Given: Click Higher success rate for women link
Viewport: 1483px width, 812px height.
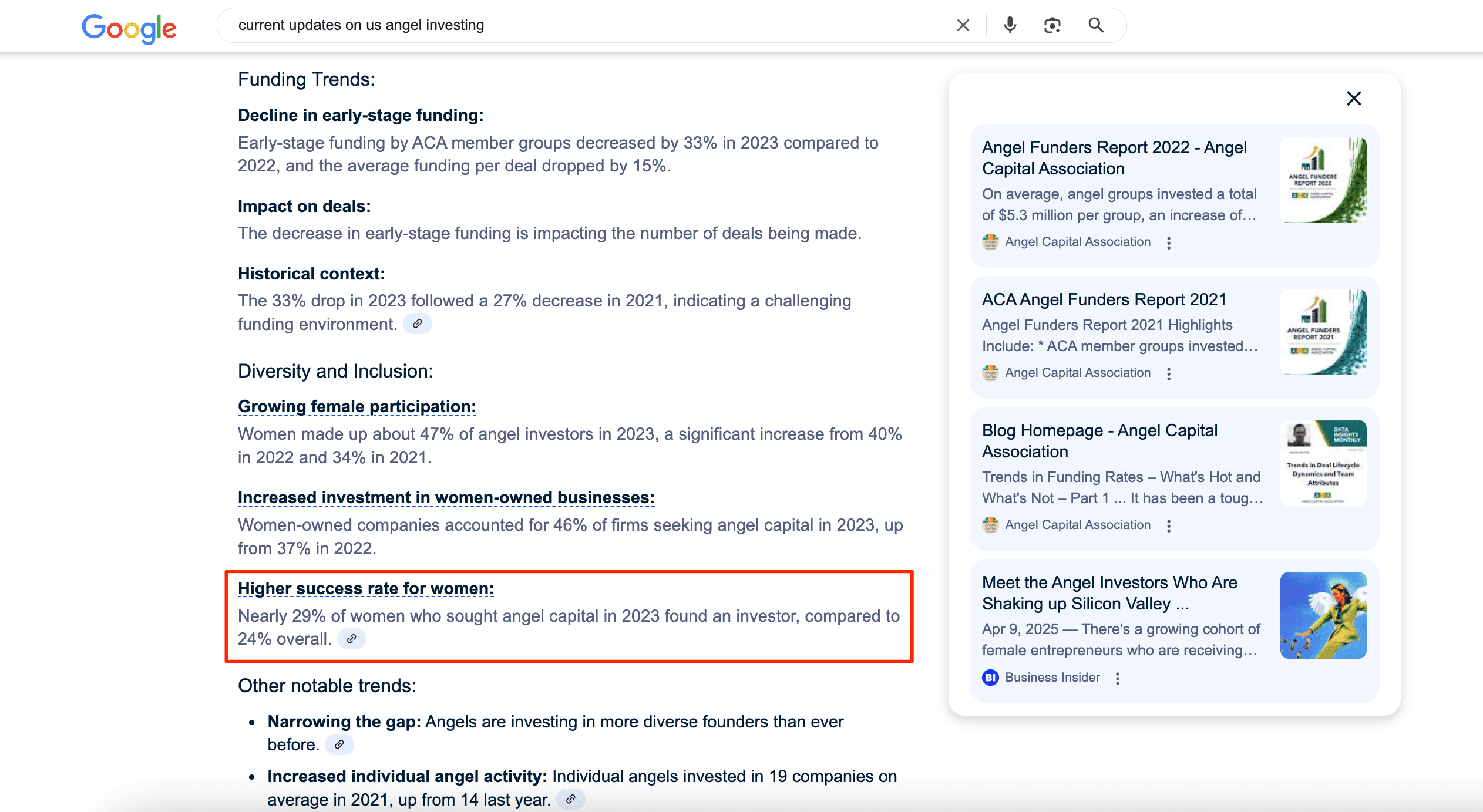Looking at the screenshot, I should click(x=365, y=588).
